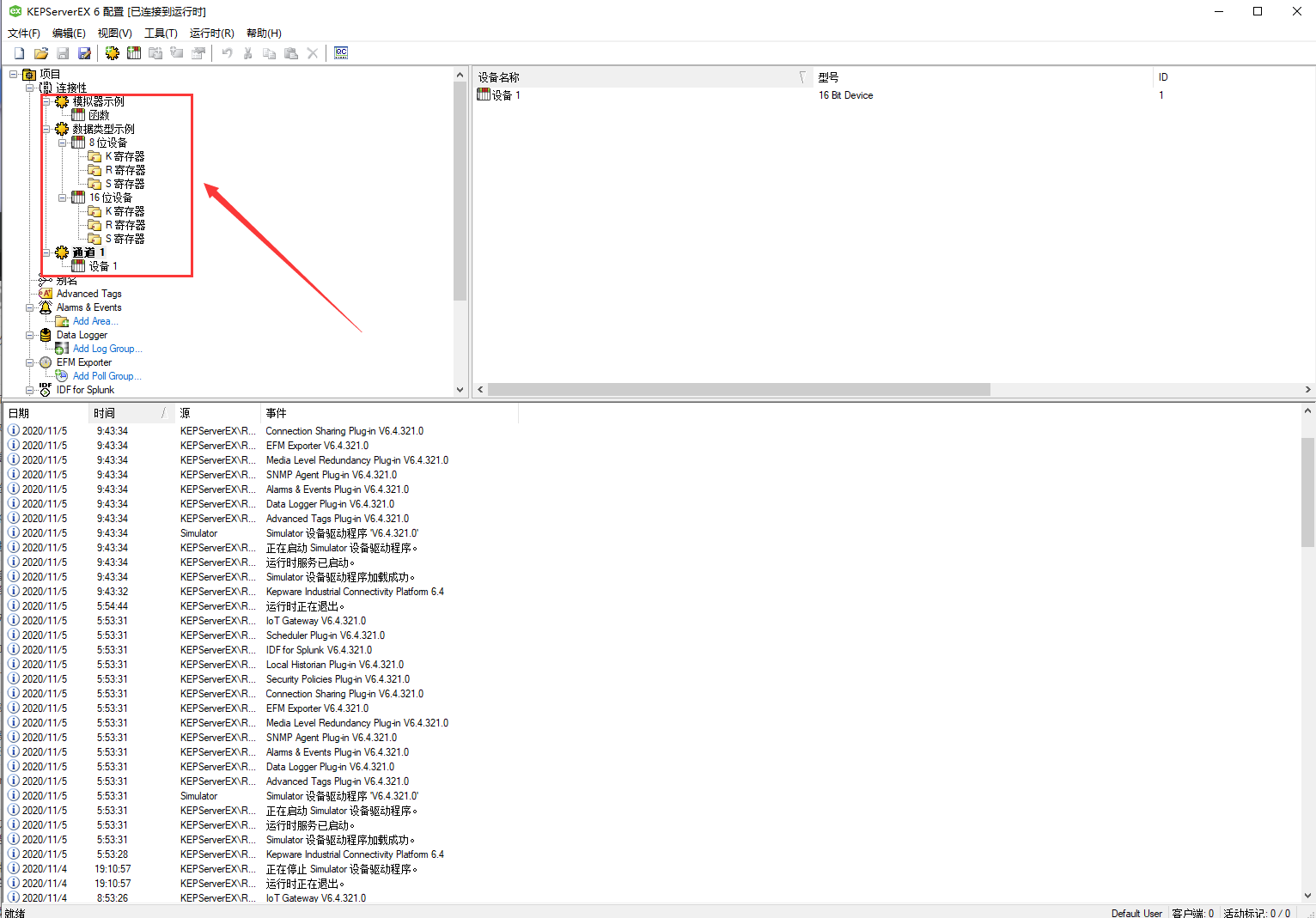1316x918 pixels.
Task: Sort event log by 事件 column
Action: point(389,413)
